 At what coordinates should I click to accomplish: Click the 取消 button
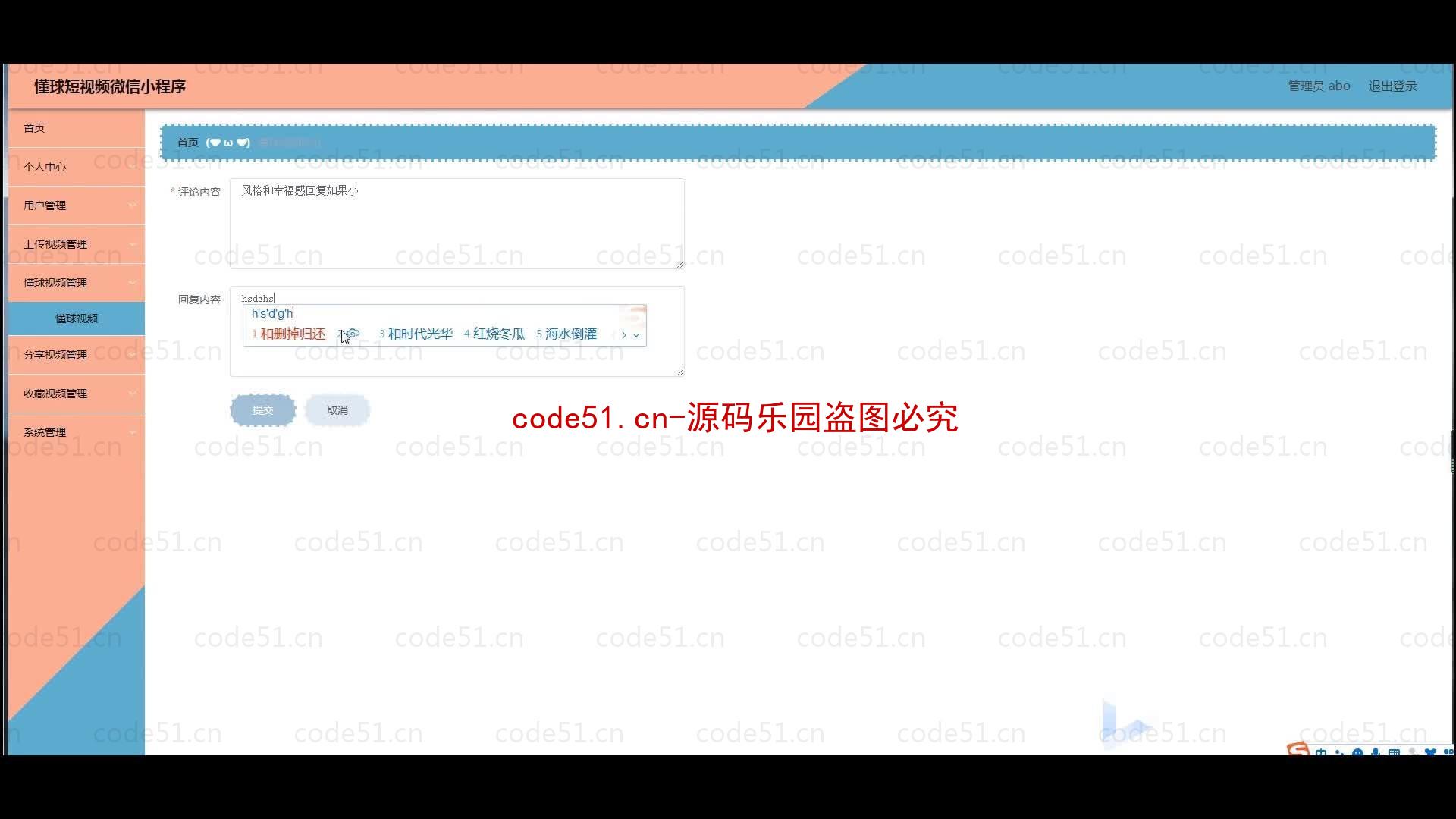(x=338, y=410)
